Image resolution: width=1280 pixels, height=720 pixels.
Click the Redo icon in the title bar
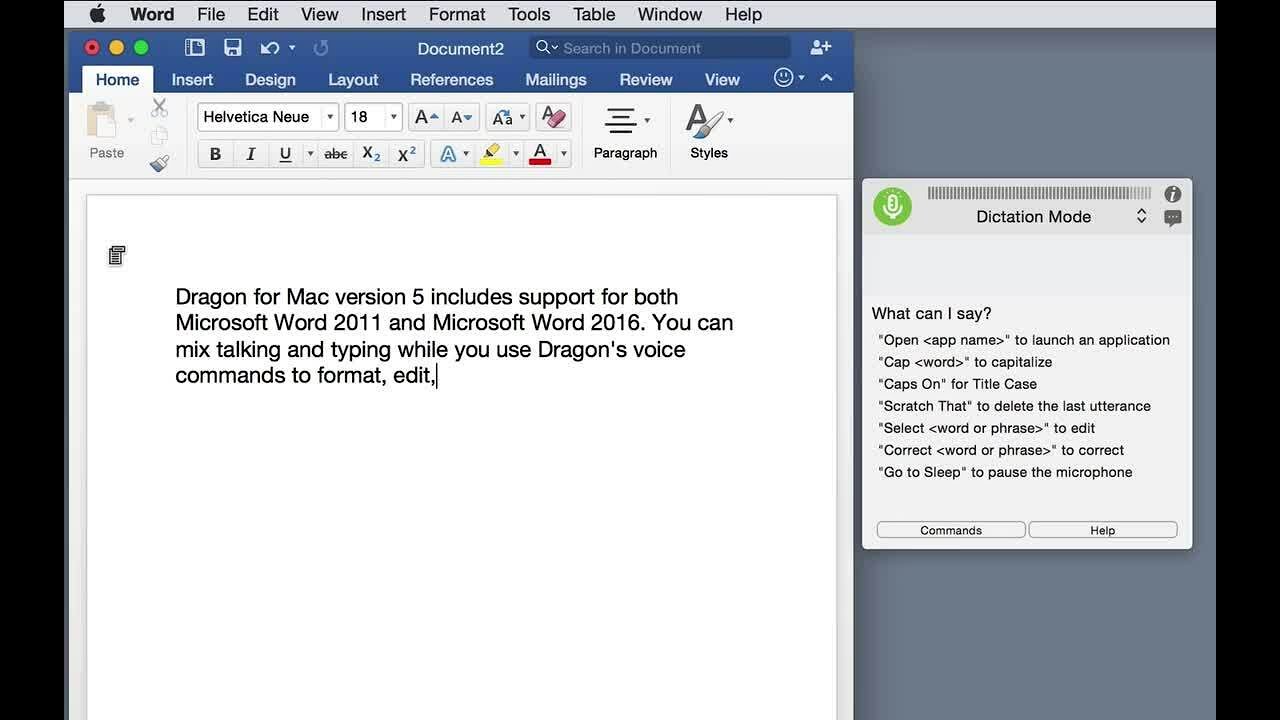(321, 48)
